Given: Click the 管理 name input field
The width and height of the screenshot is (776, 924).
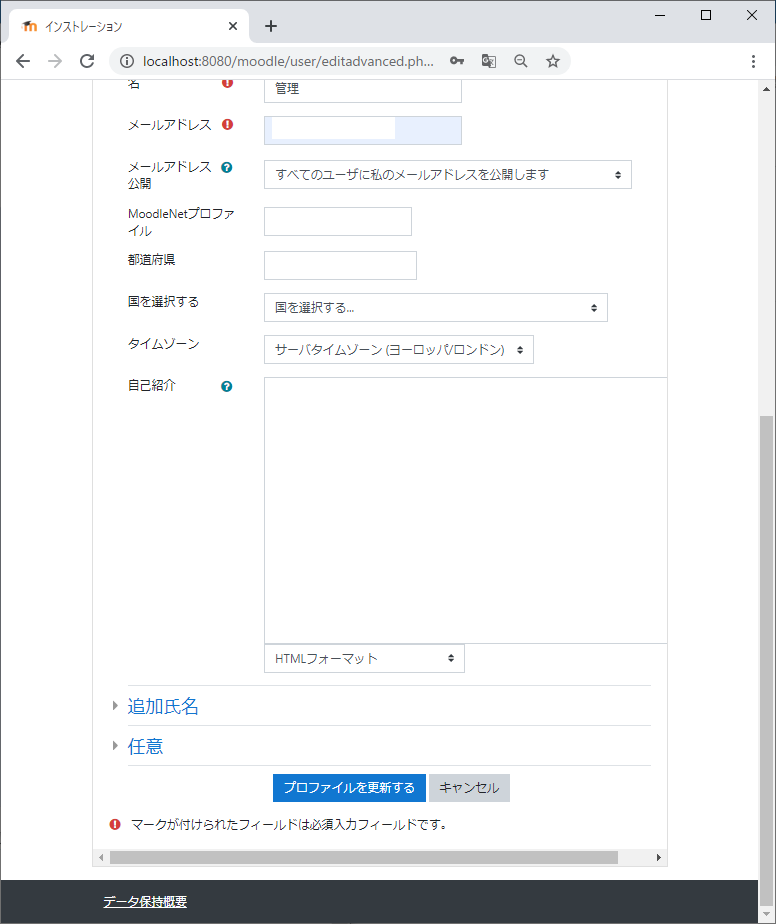Looking at the screenshot, I should pos(362,90).
